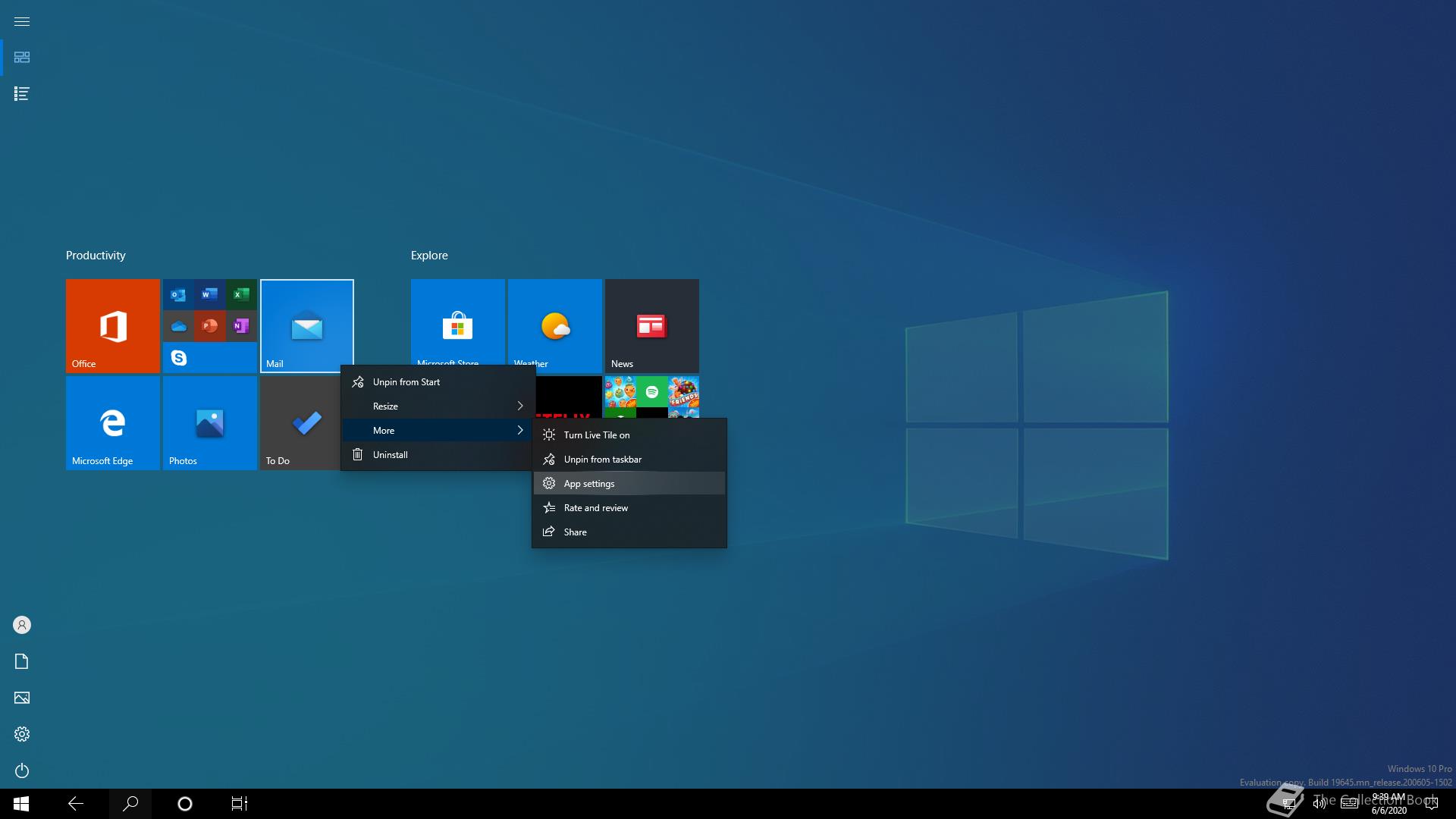Expand the Resize submenu

click(x=438, y=406)
